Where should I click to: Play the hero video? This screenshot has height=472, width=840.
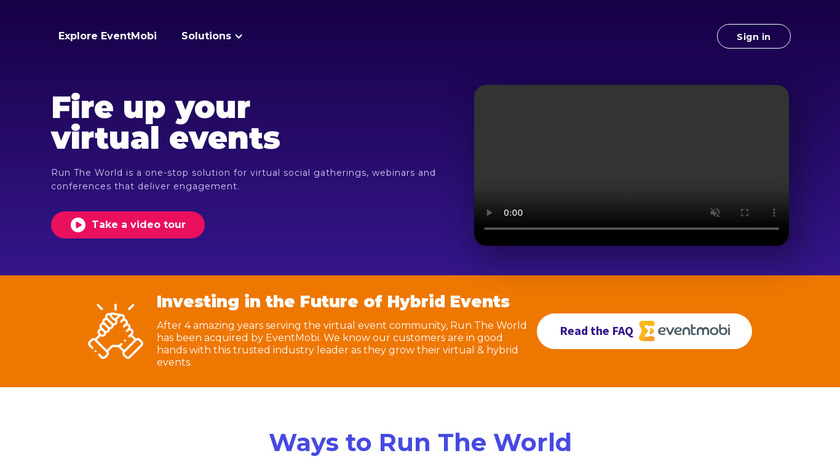(x=489, y=213)
